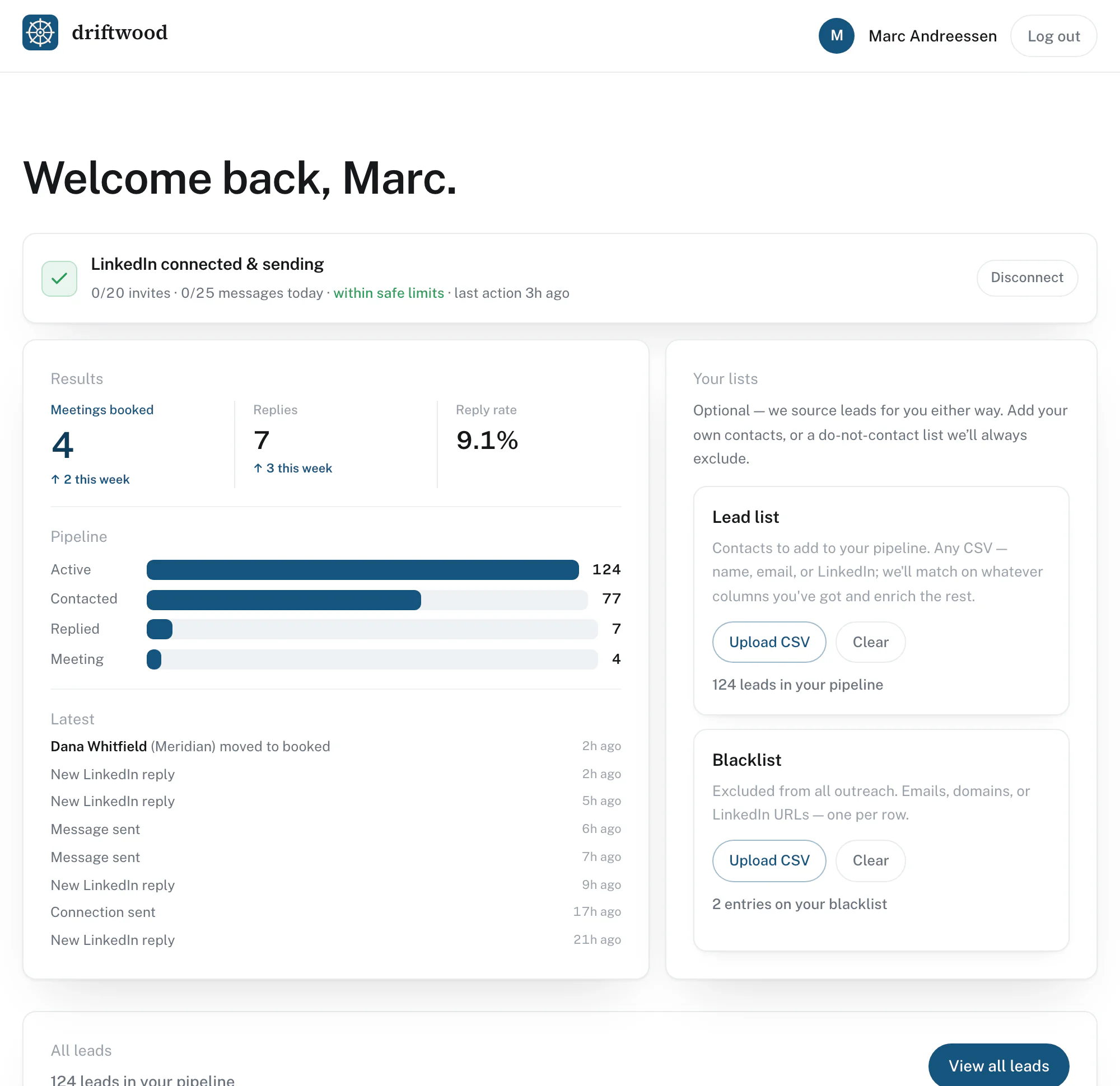Image resolution: width=1120 pixels, height=1086 pixels.
Task: Open the New LinkedIn reply from 9h ago
Action: point(335,885)
